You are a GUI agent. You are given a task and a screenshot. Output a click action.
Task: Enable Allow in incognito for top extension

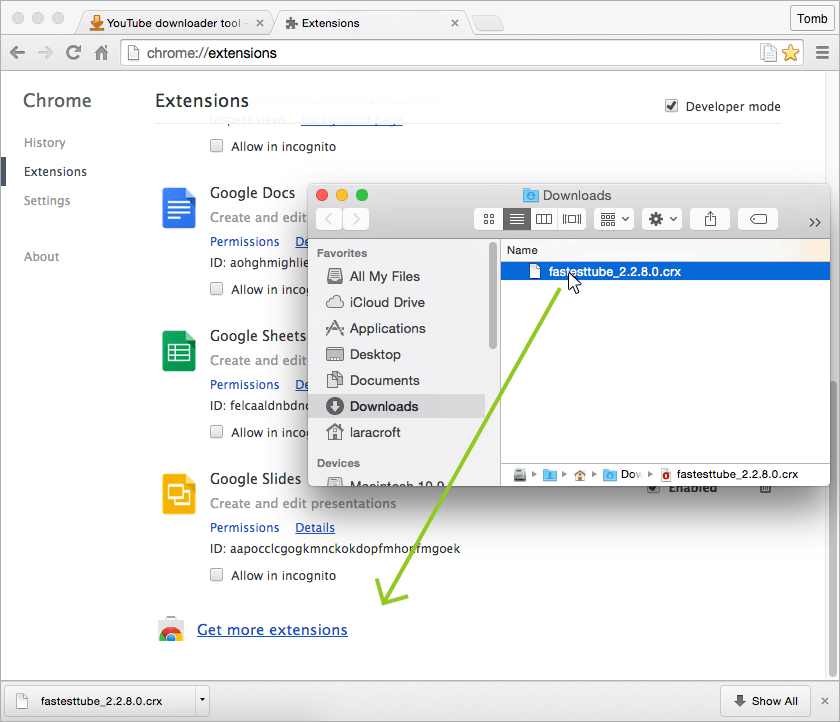click(x=216, y=146)
